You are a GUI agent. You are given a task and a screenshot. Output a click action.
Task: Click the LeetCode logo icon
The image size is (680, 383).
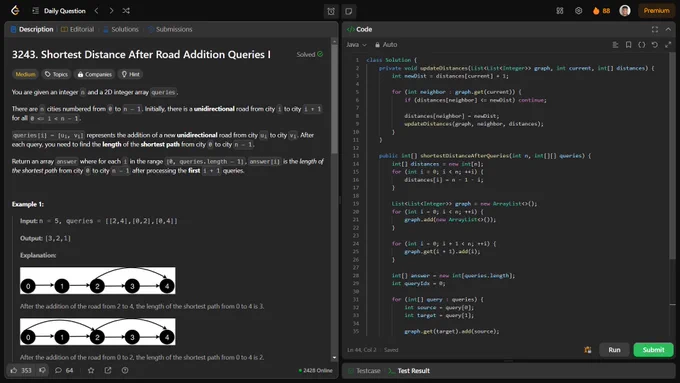(15, 10)
